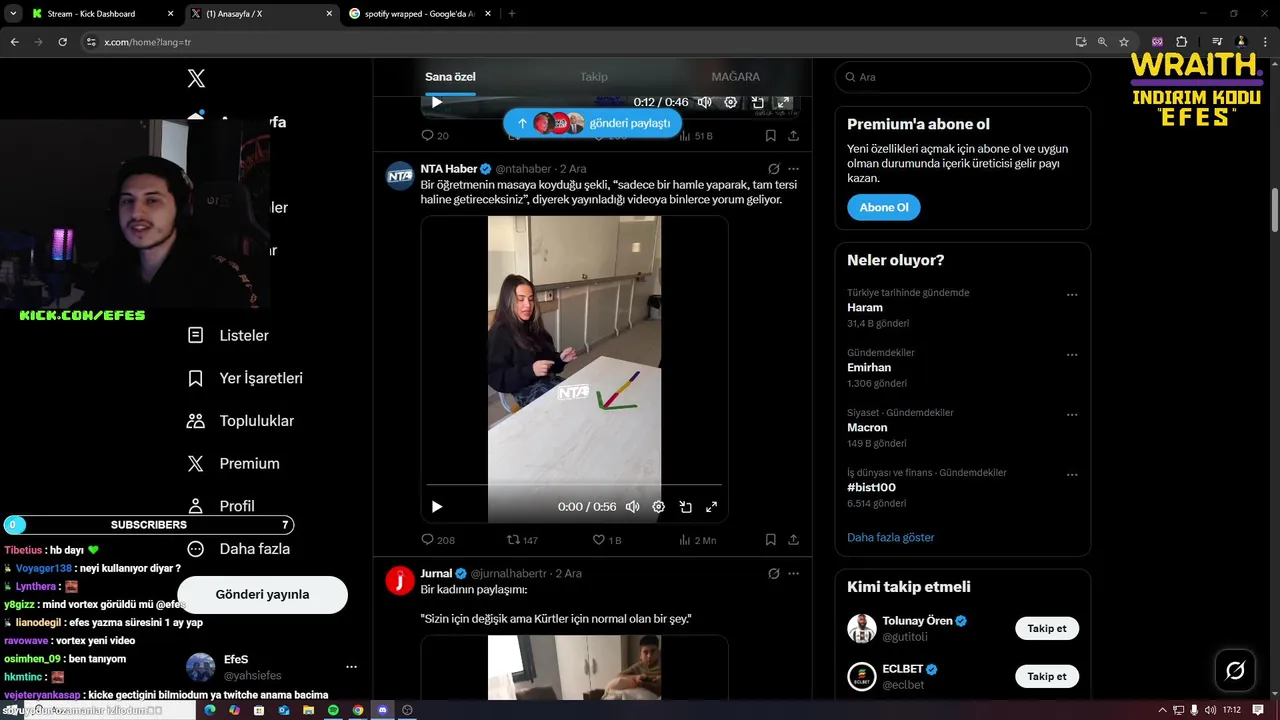Open the Haram trending topic

(x=865, y=308)
